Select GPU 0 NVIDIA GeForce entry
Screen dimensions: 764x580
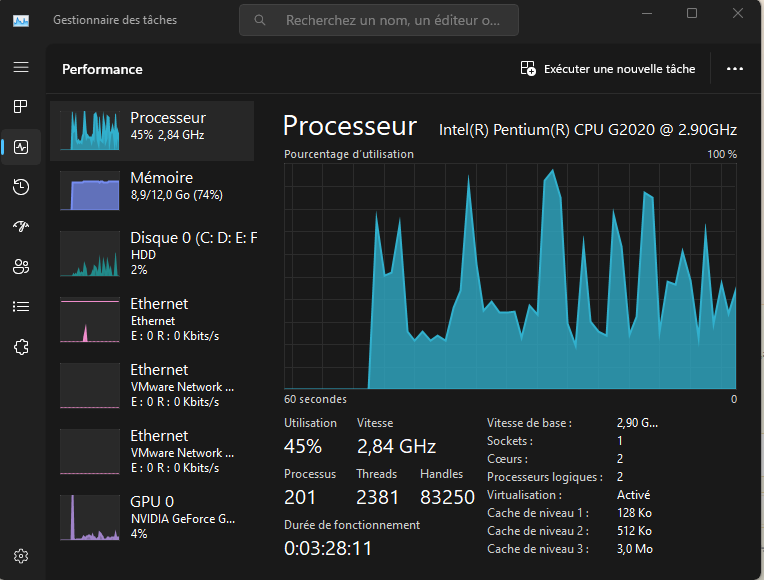[152, 518]
